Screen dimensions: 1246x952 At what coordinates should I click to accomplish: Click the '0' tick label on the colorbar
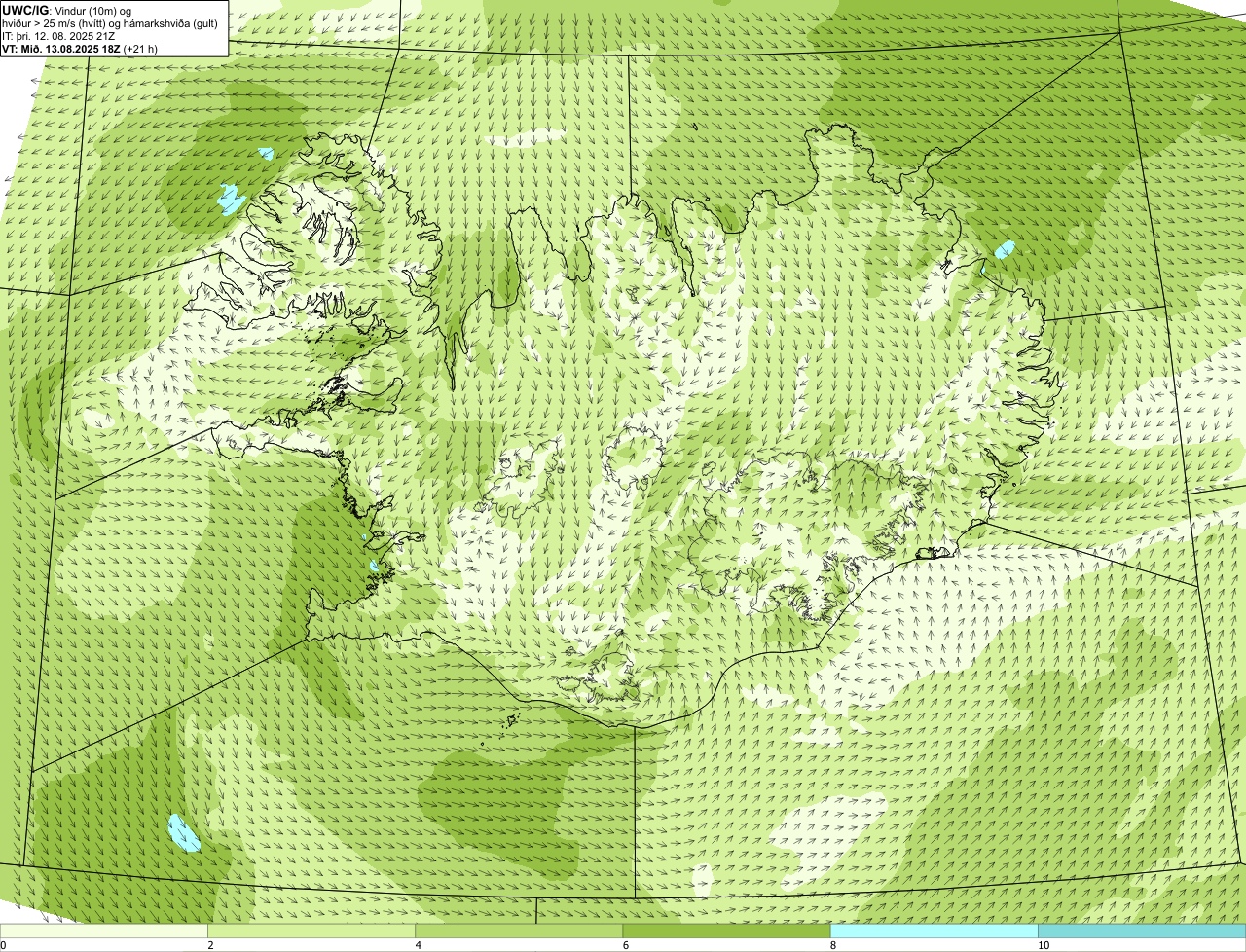[x=3, y=945]
